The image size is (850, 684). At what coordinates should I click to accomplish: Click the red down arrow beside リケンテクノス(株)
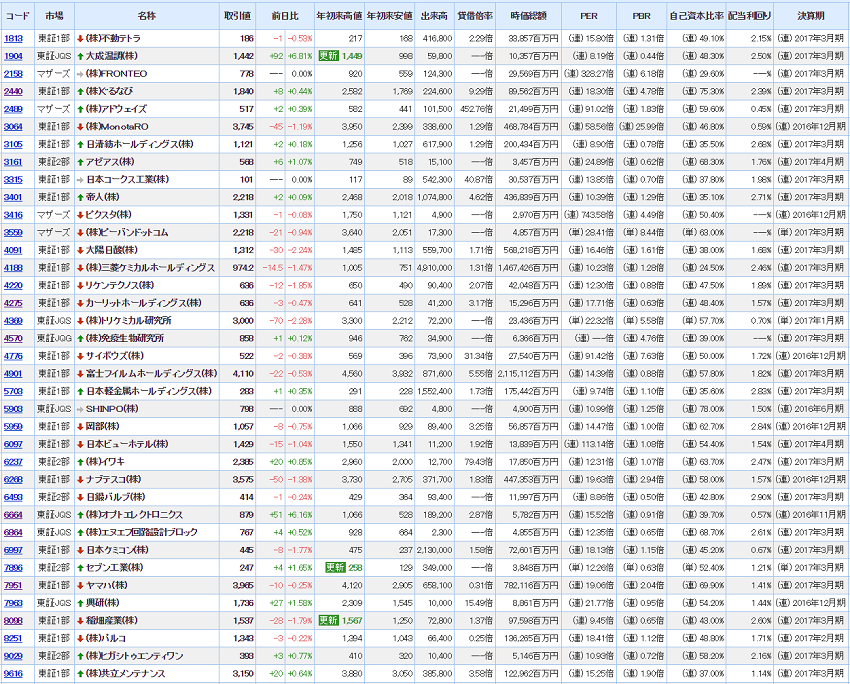tap(80, 285)
